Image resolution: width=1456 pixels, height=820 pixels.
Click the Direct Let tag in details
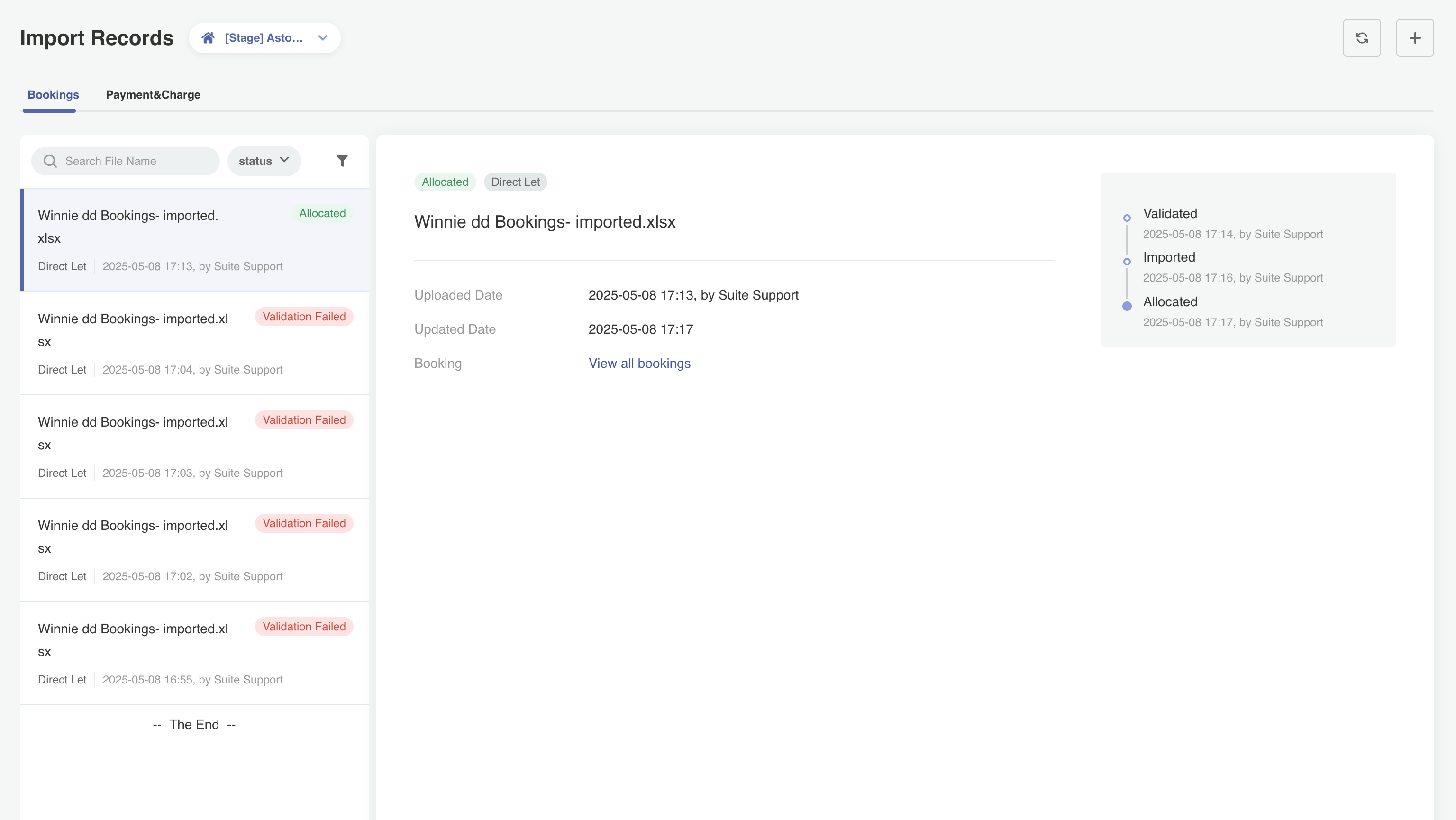pyautogui.click(x=515, y=182)
